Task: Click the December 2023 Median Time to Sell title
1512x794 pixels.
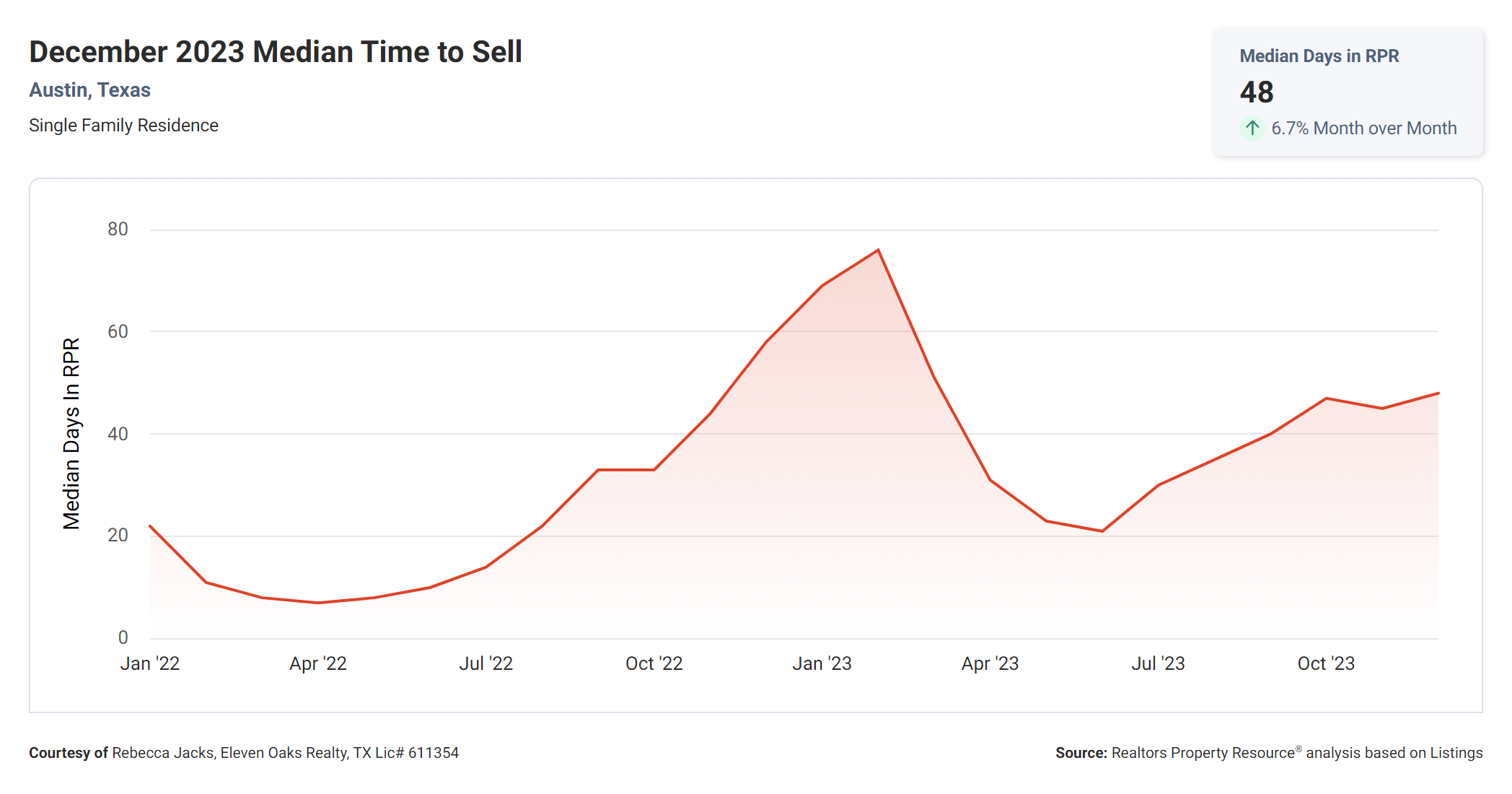Action: [275, 52]
